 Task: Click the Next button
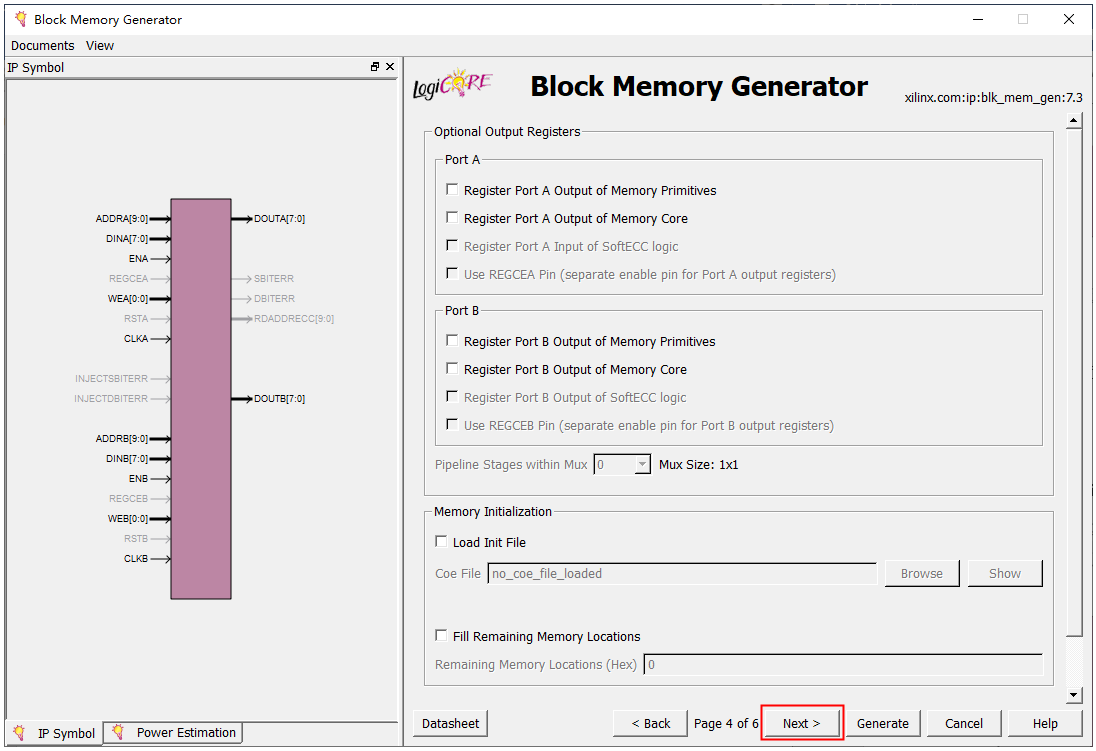[x=801, y=723]
